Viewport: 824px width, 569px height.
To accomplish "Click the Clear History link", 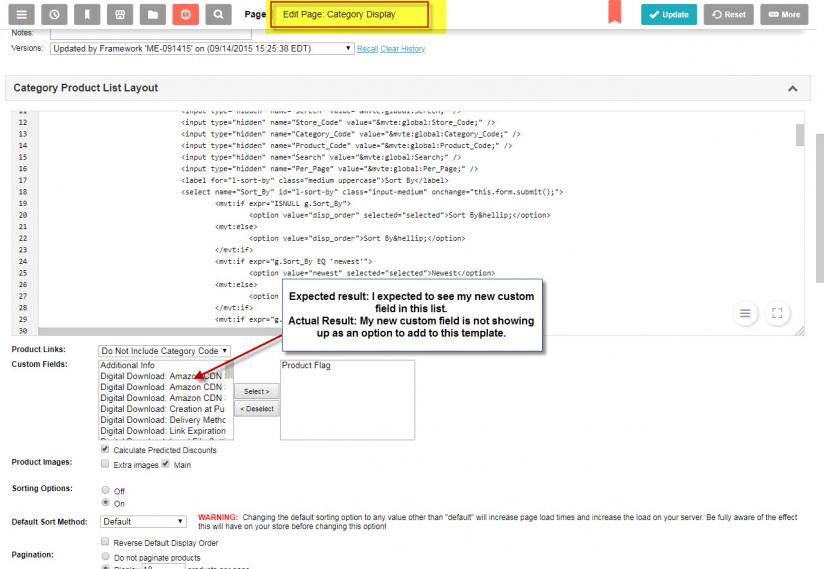I will [402, 49].
